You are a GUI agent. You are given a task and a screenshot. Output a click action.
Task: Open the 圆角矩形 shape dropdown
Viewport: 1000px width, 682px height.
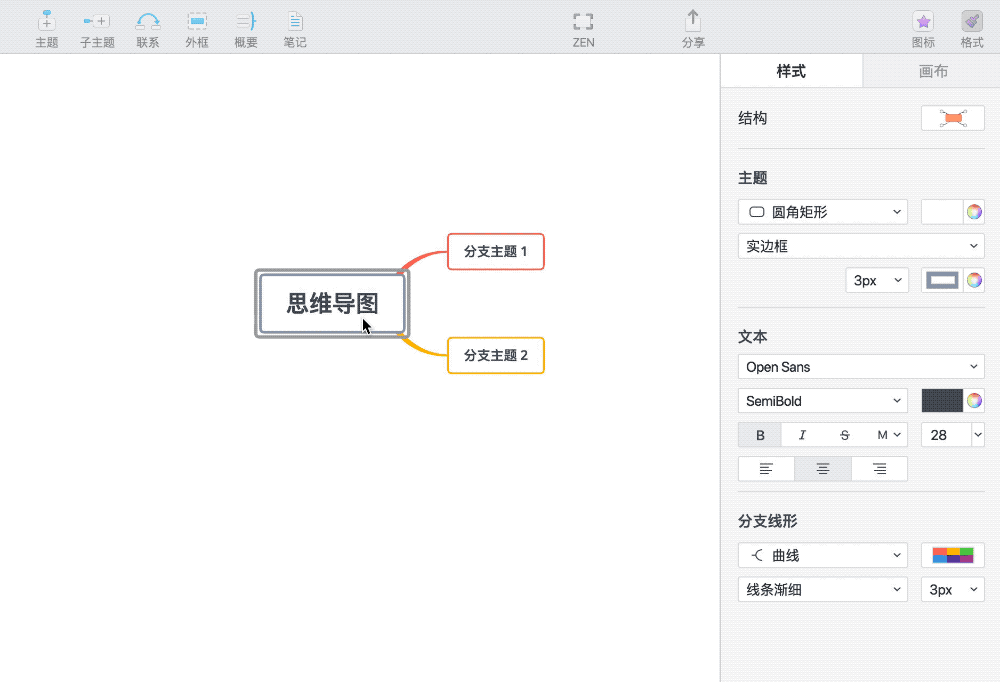click(x=823, y=212)
